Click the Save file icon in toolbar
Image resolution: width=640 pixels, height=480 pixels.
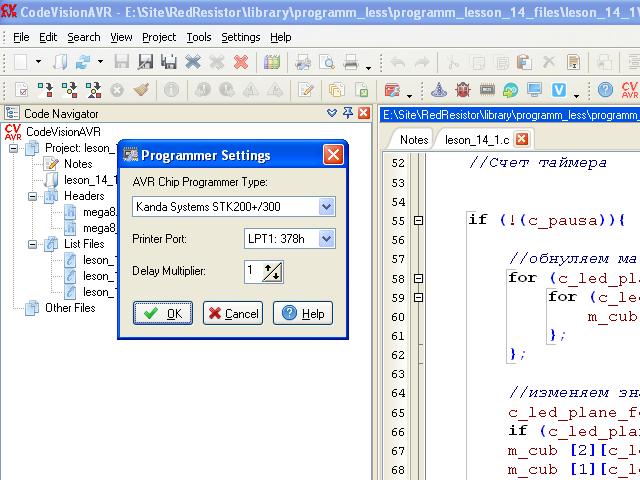(122, 62)
